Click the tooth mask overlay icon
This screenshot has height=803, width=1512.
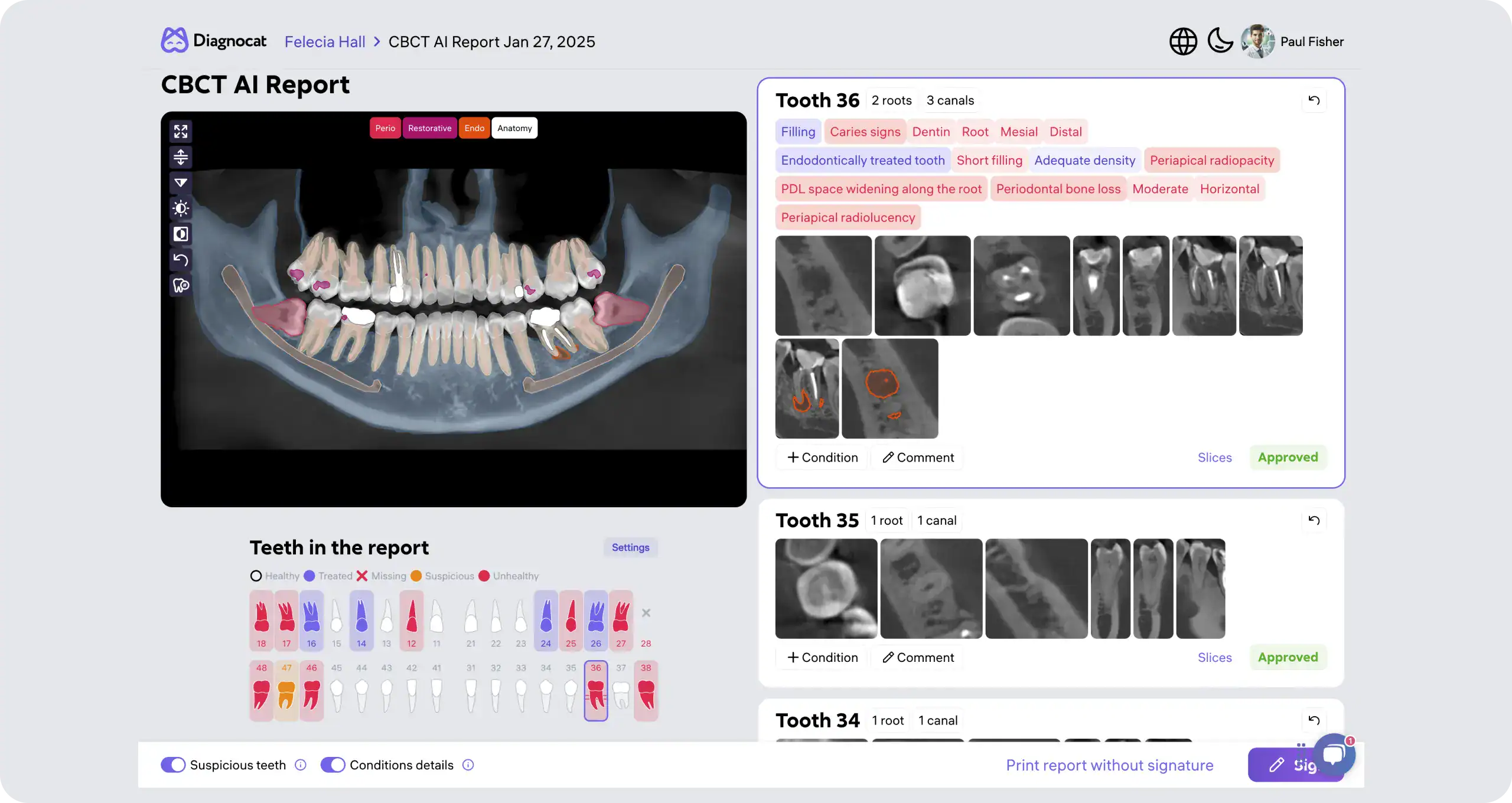pos(181,286)
